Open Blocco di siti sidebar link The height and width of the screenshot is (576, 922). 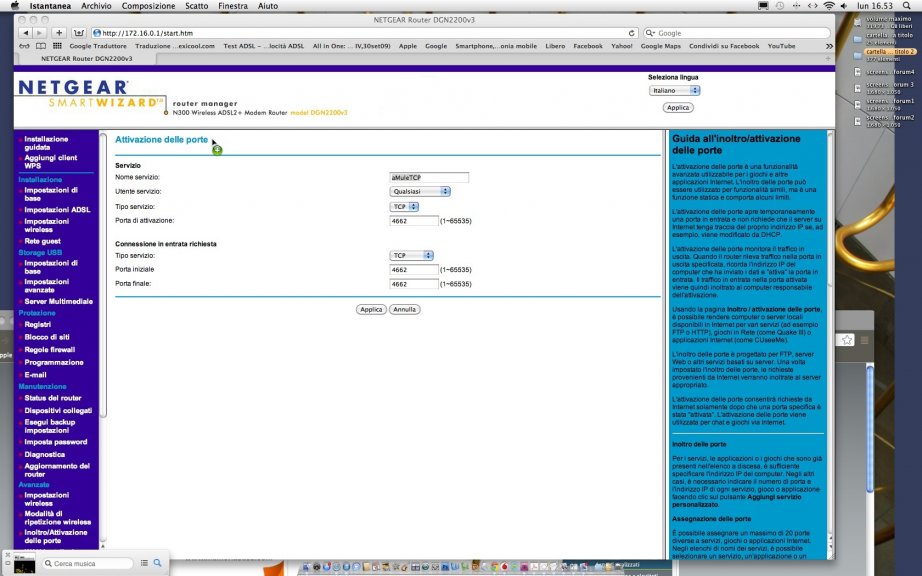tap(47, 337)
